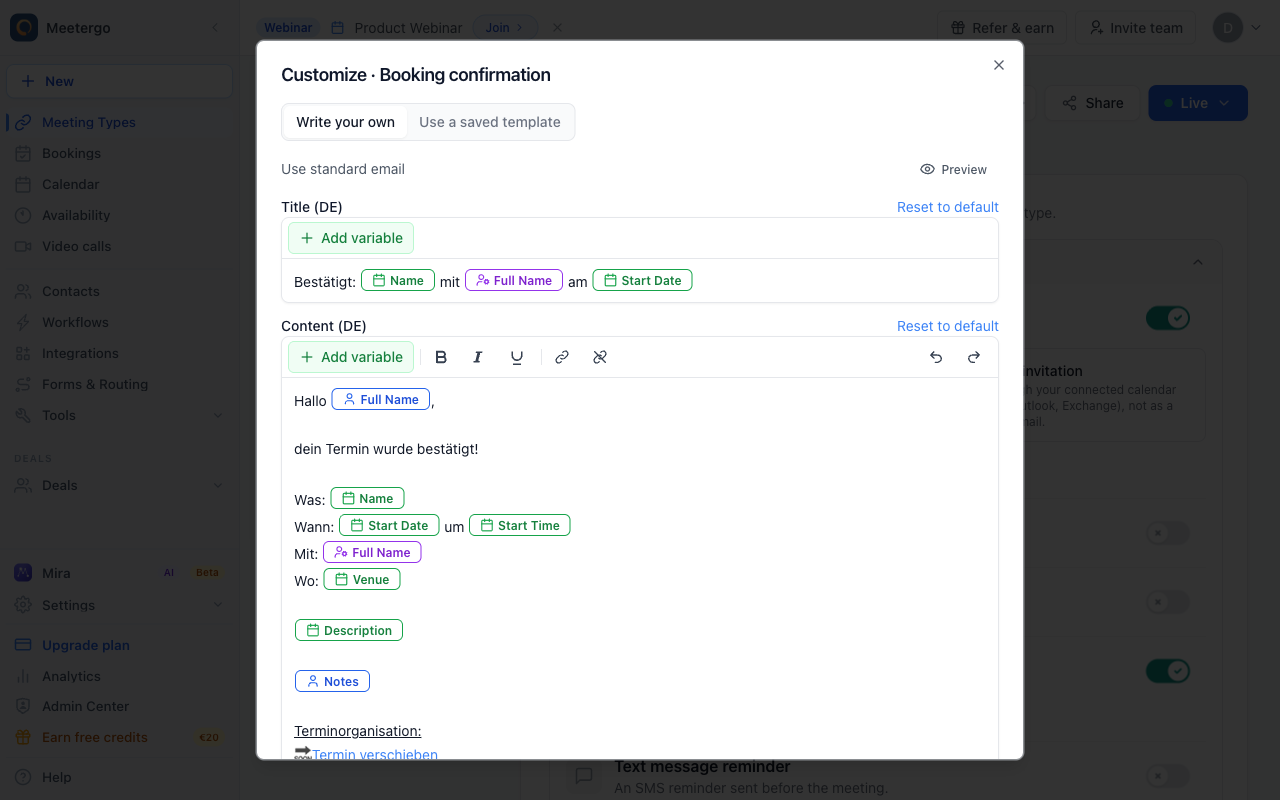Open Meeting Types in sidebar
Viewport: 1280px width, 800px height.
120,122
